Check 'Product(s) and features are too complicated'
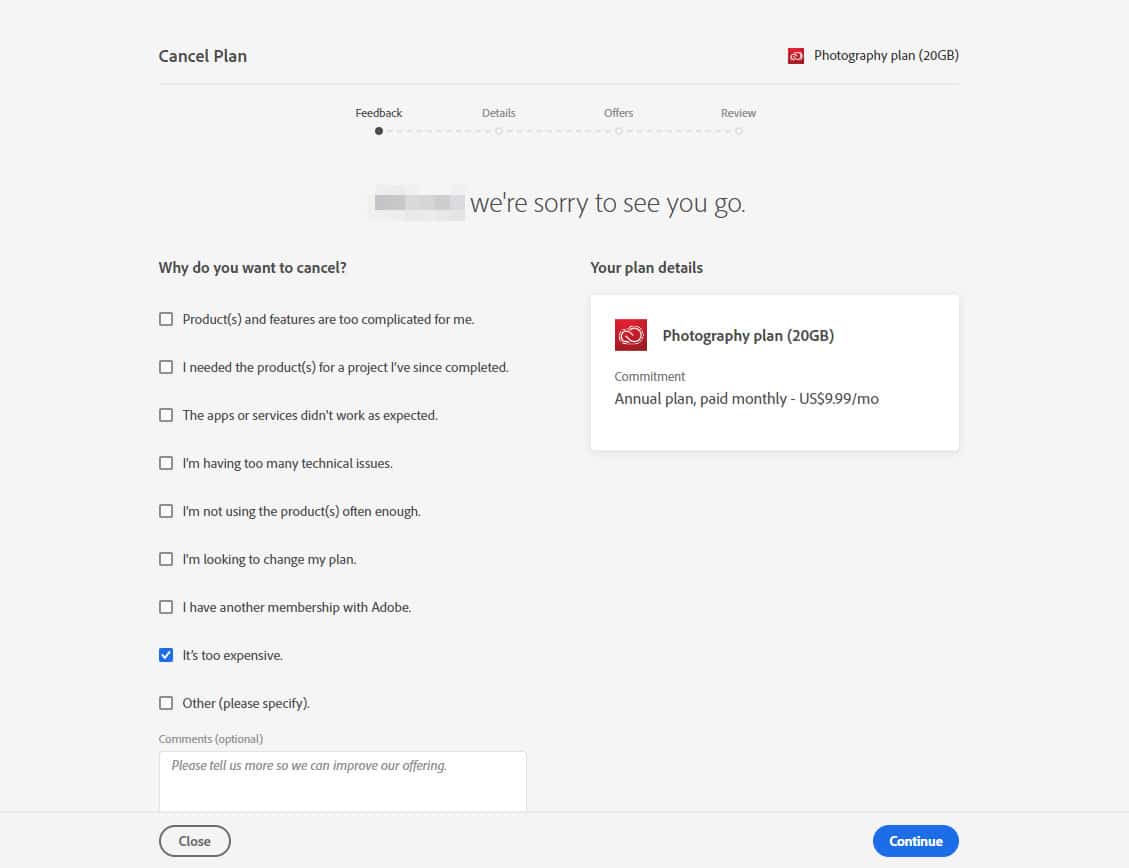 click(x=166, y=319)
